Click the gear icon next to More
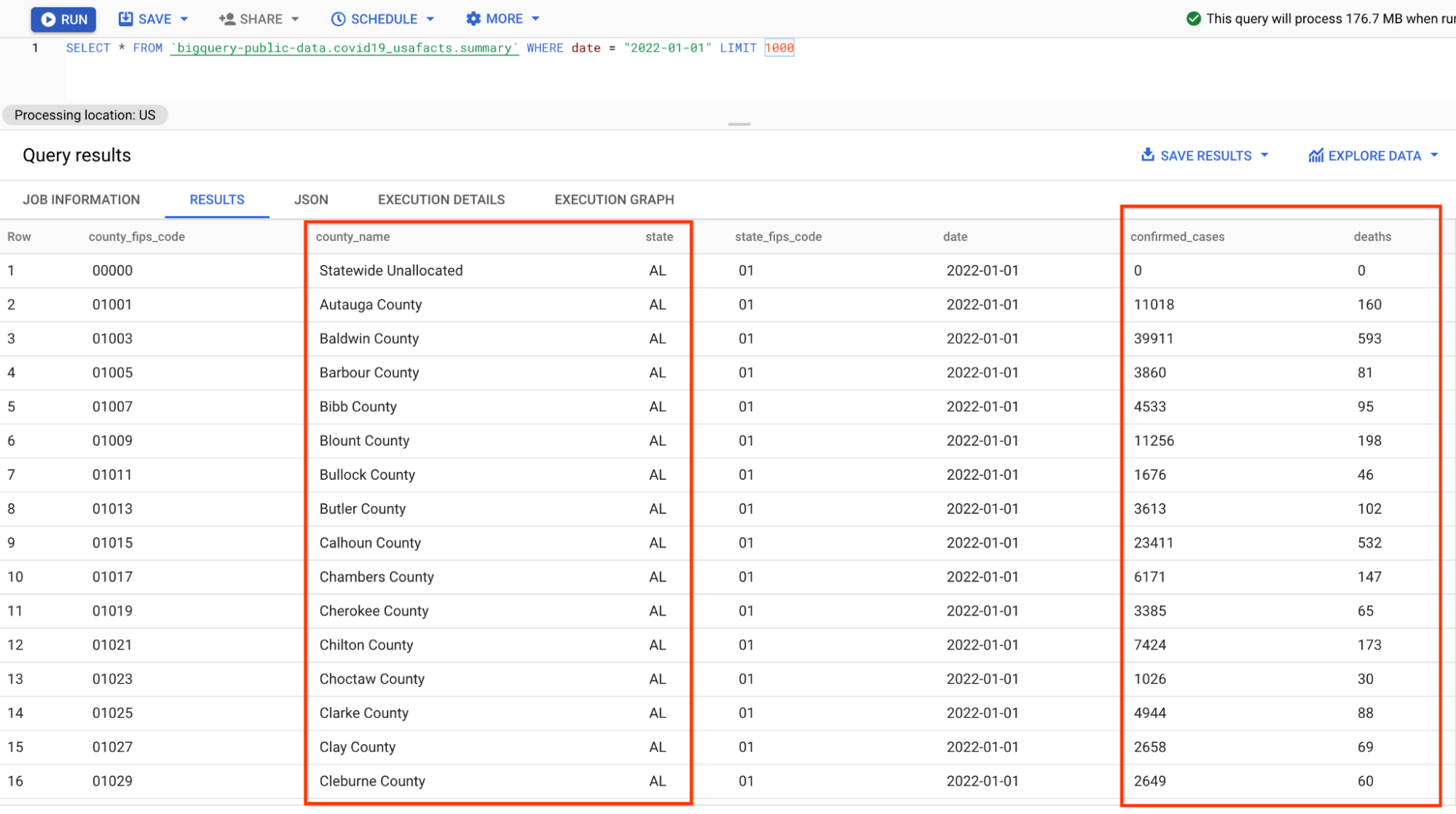Image resolution: width=1456 pixels, height=814 pixels. click(x=472, y=18)
